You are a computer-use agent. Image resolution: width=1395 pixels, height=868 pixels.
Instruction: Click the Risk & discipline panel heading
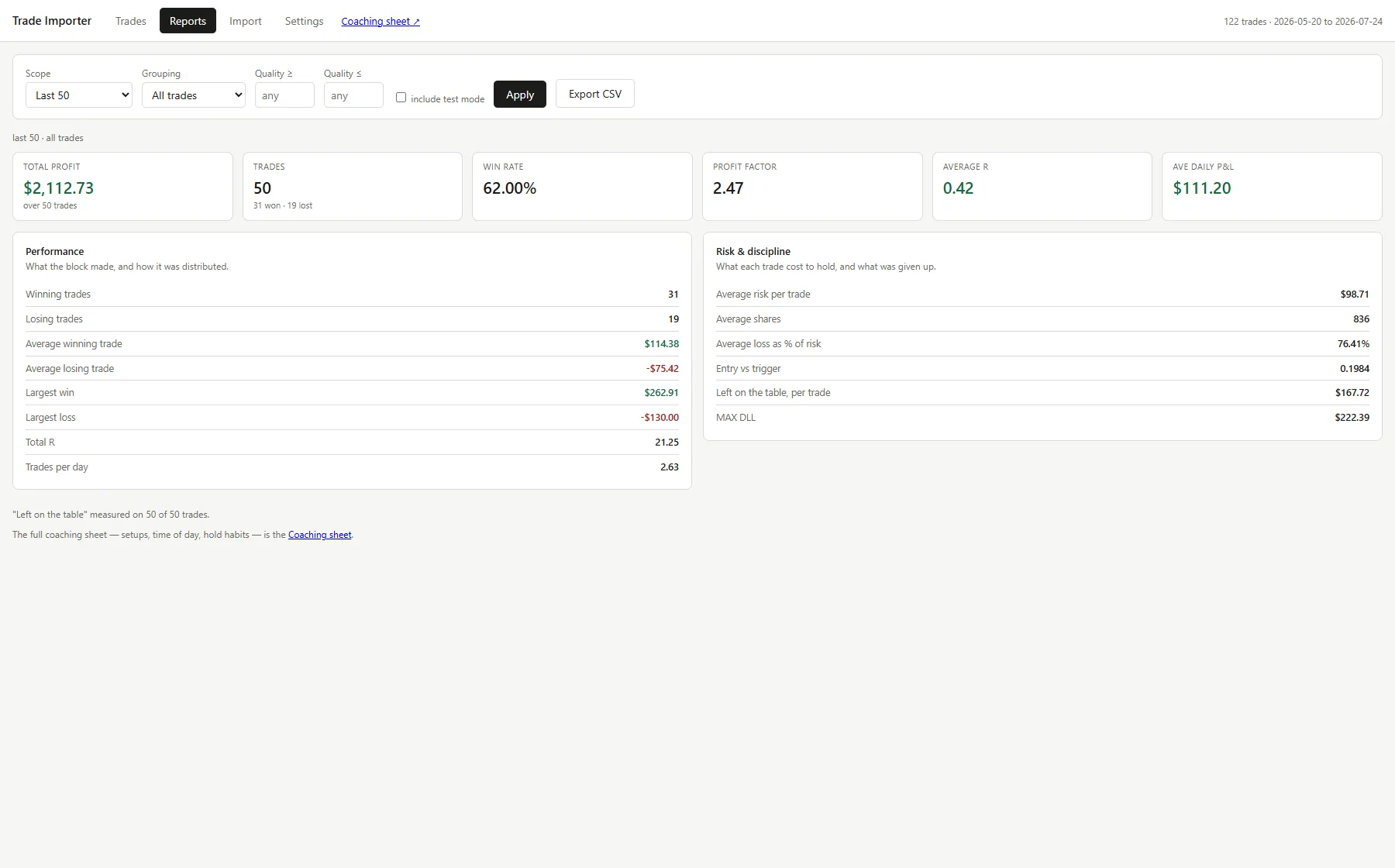click(753, 252)
